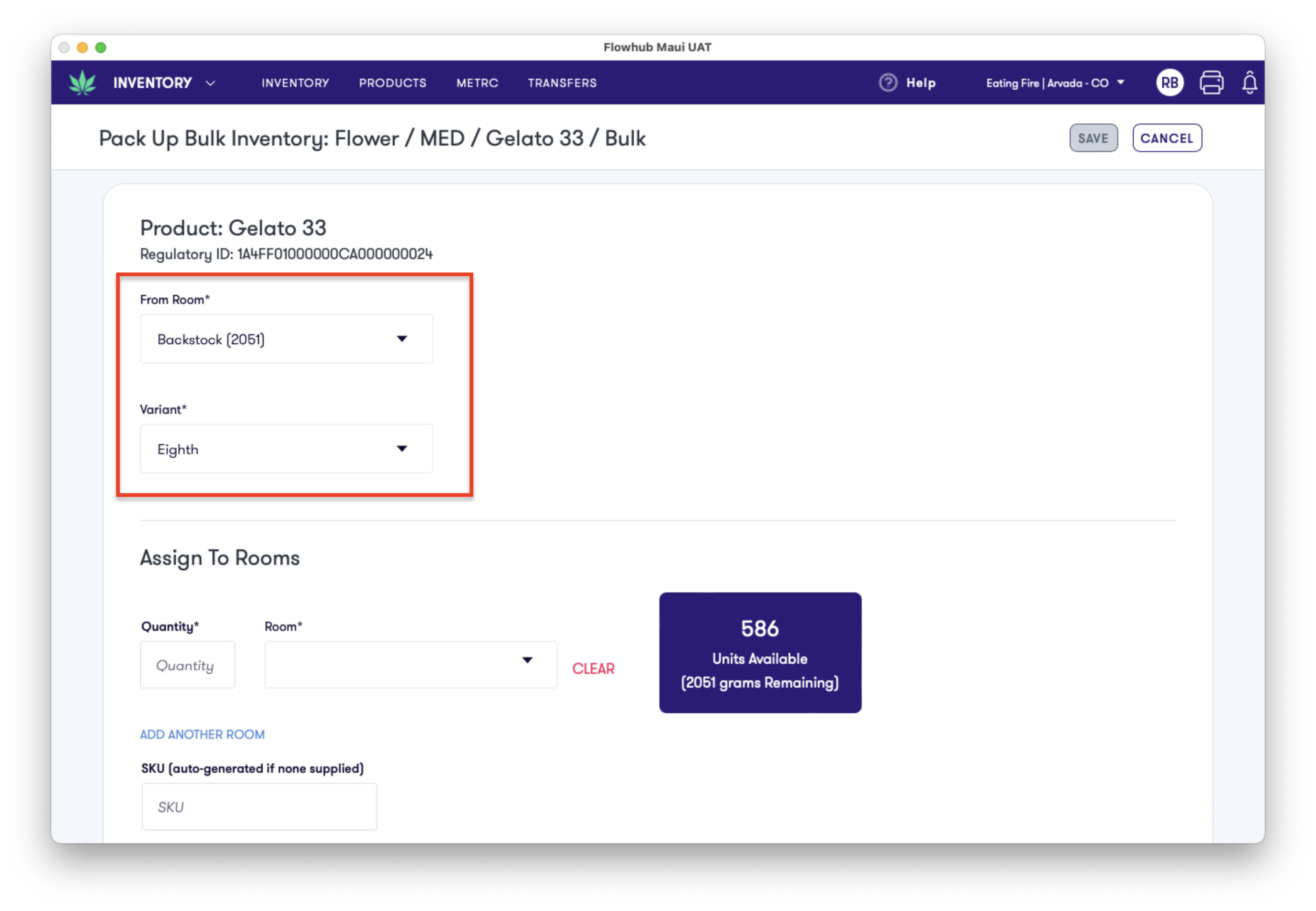This screenshot has width=1316, height=911.
Task: Go to the PRODUCTS nav tab
Action: 392,83
